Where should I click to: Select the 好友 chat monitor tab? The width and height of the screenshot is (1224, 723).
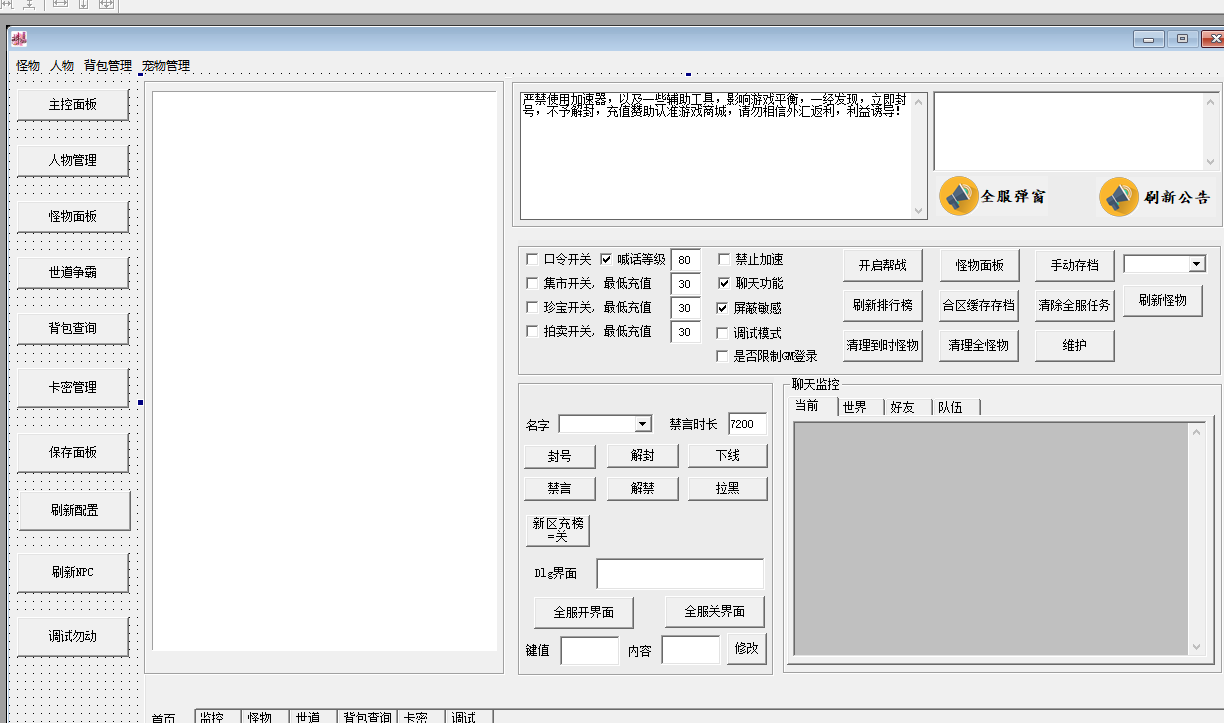pos(903,407)
